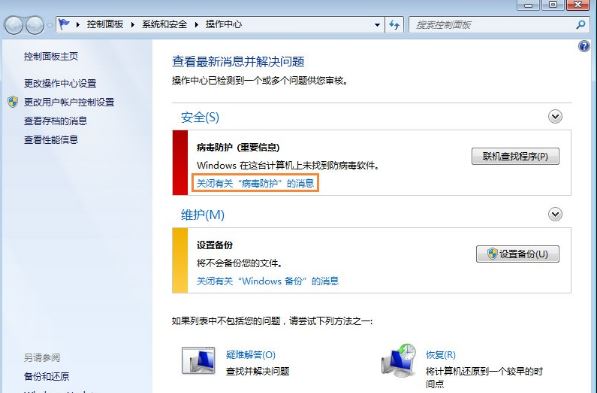Click the flag icon in address bar
Screen dimensions: 597x393
pyautogui.click(x=64, y=24)
